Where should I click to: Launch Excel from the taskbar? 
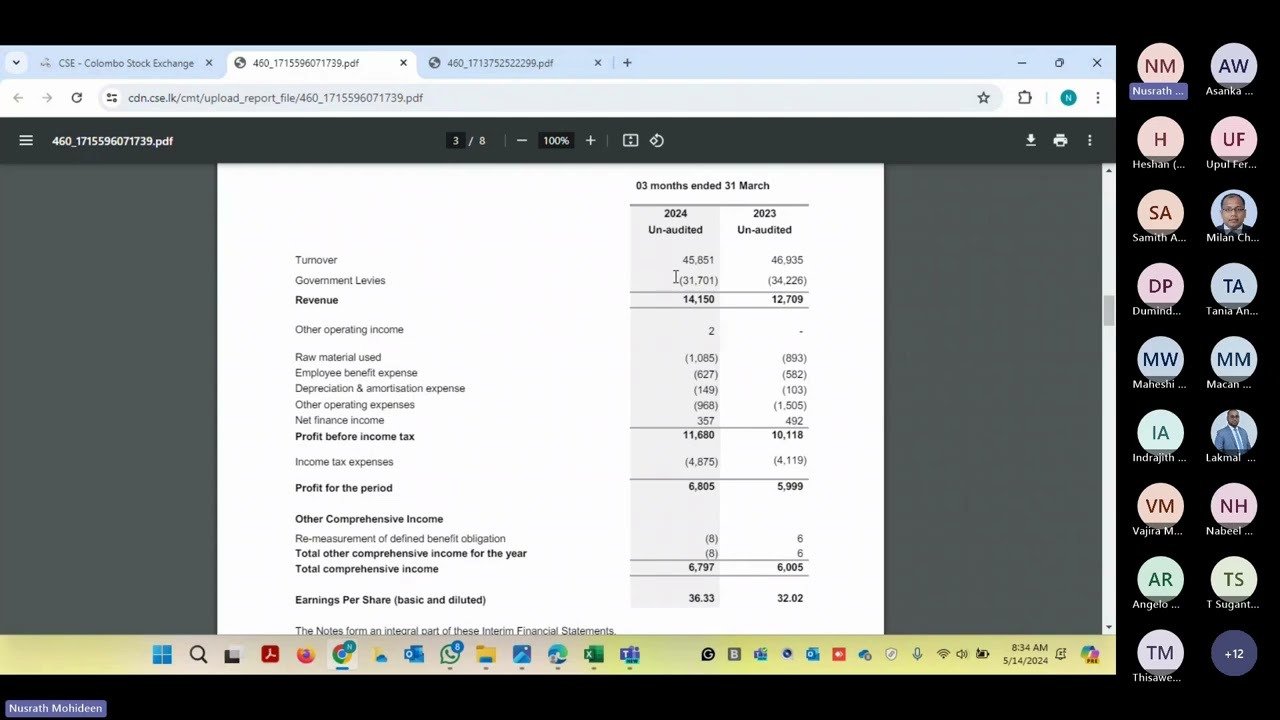[x=593, y=654]
